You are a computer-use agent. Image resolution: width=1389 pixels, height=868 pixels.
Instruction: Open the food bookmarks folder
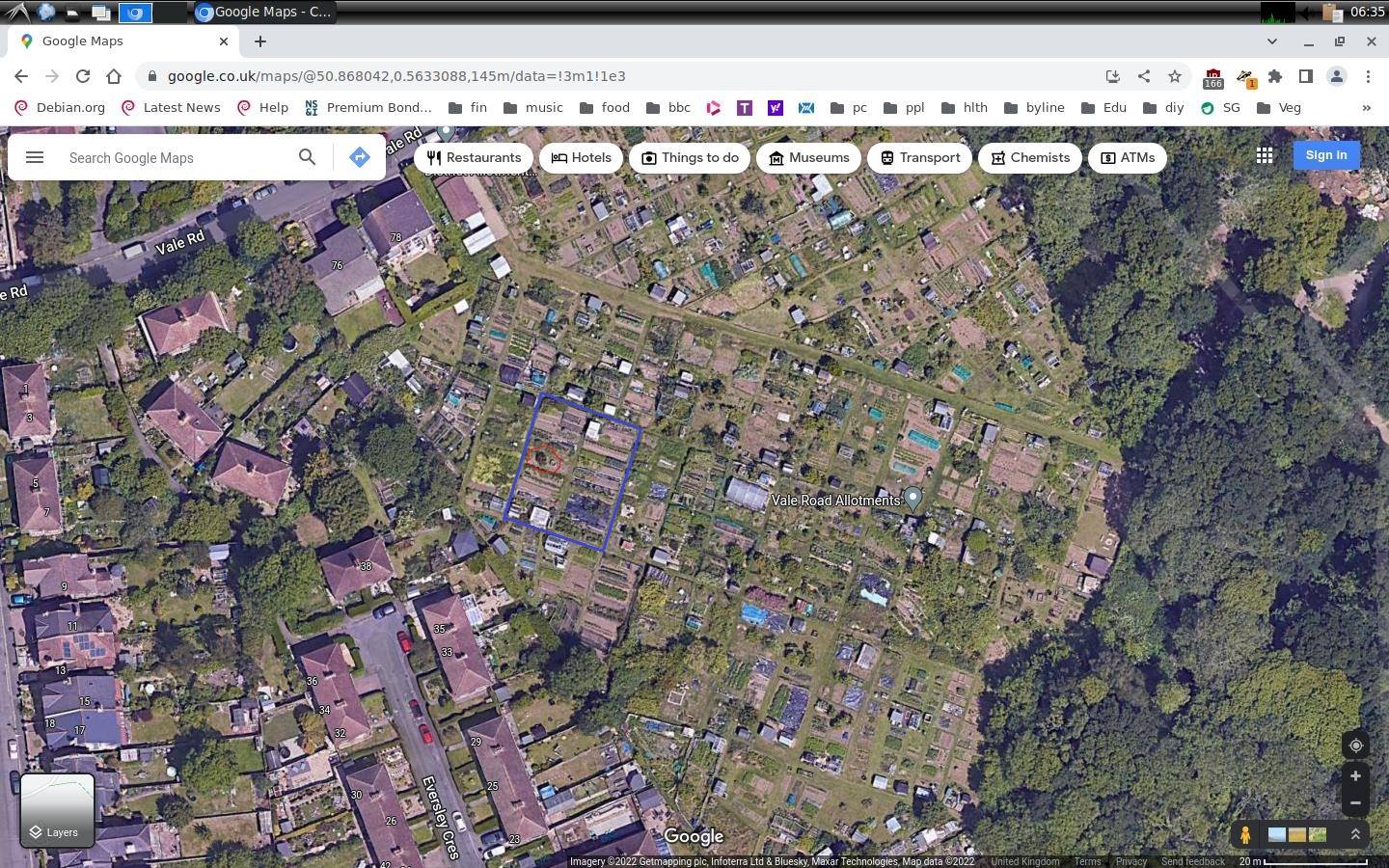[x=604, y=107]
